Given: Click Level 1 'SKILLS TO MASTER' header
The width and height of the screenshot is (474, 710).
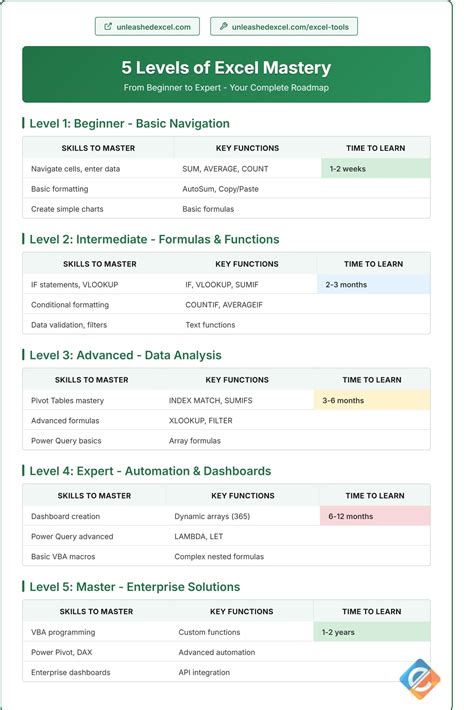Looking at the screenshot, I should point(98,148).
